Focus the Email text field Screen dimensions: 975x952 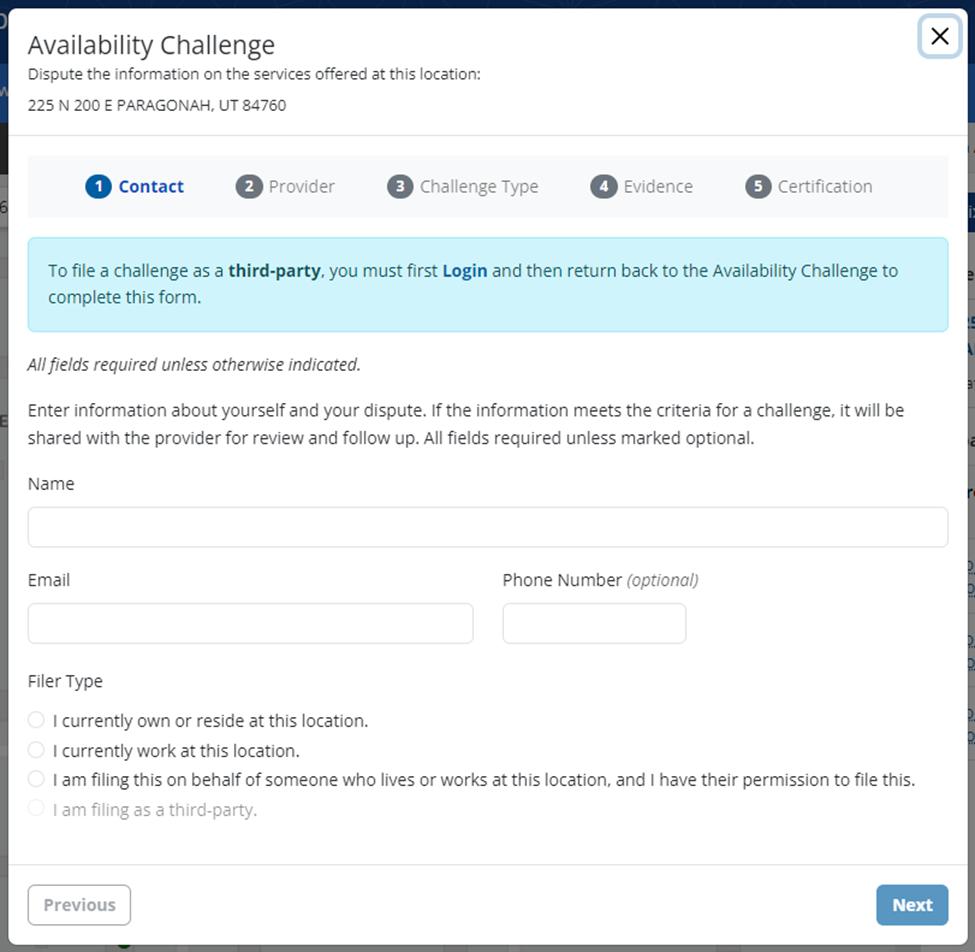pyautogui.click(x=250, y=623)
